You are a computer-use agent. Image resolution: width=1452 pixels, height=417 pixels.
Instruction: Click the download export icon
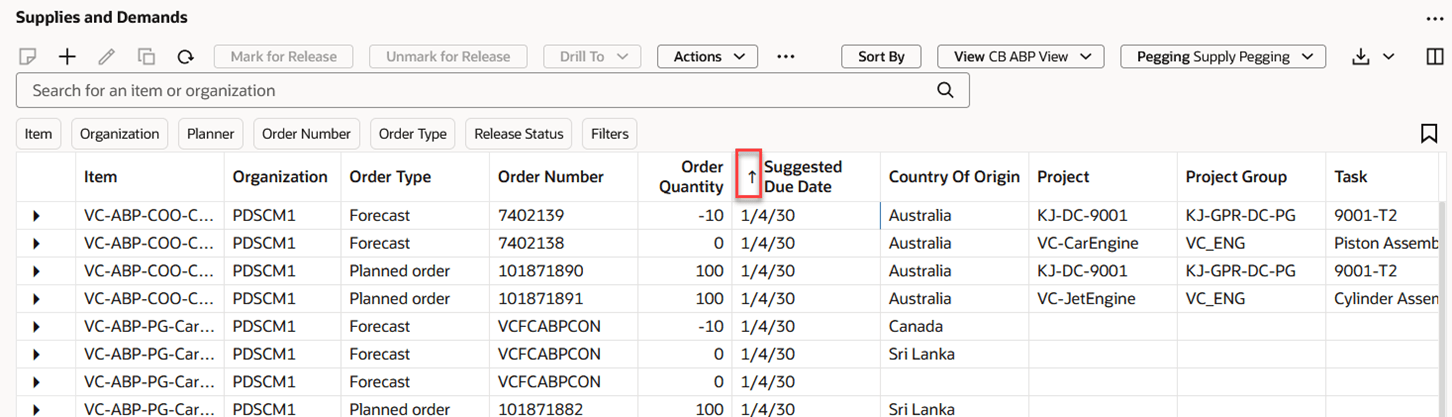[1360, 57]
